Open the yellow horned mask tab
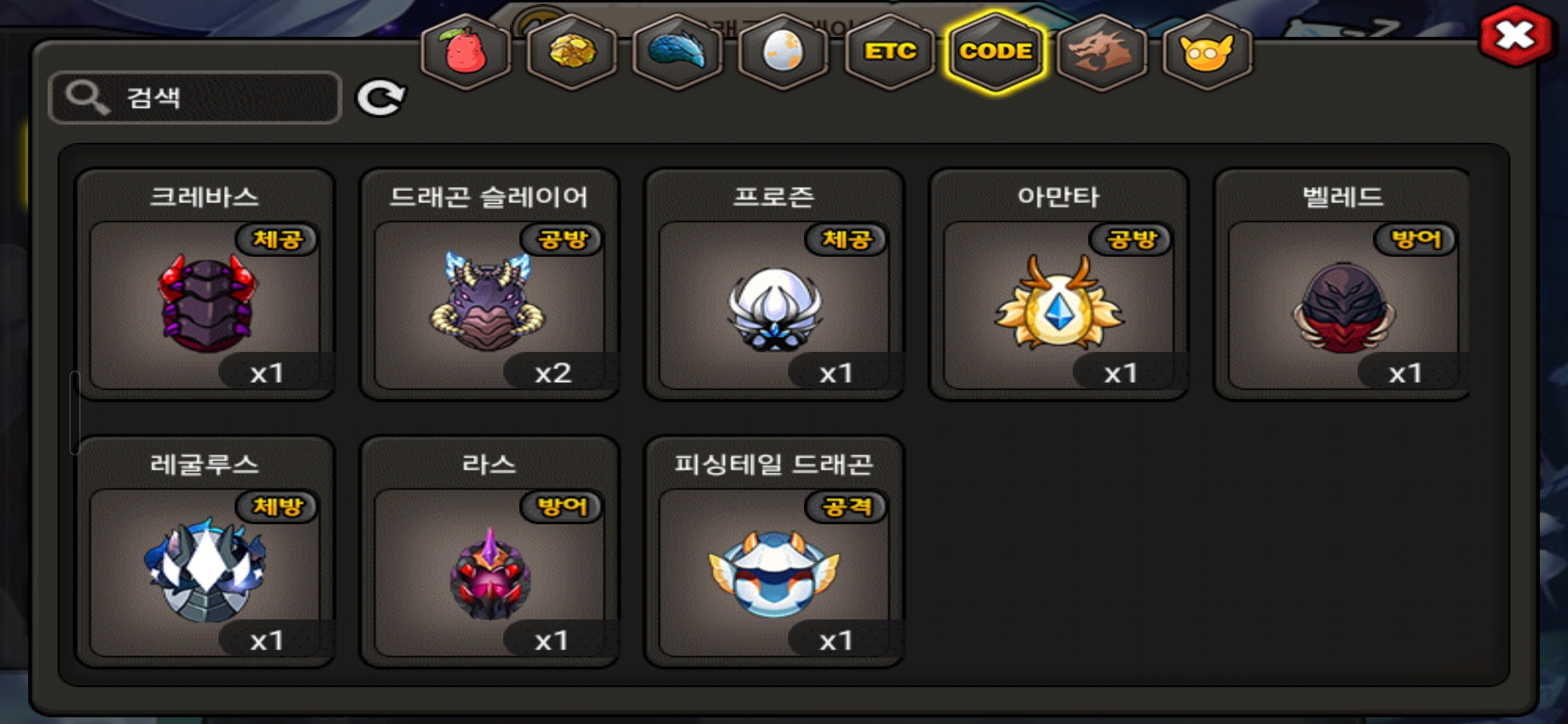Image resolution: width=1568 pixels, height=724 pixels. point(1207,52)
